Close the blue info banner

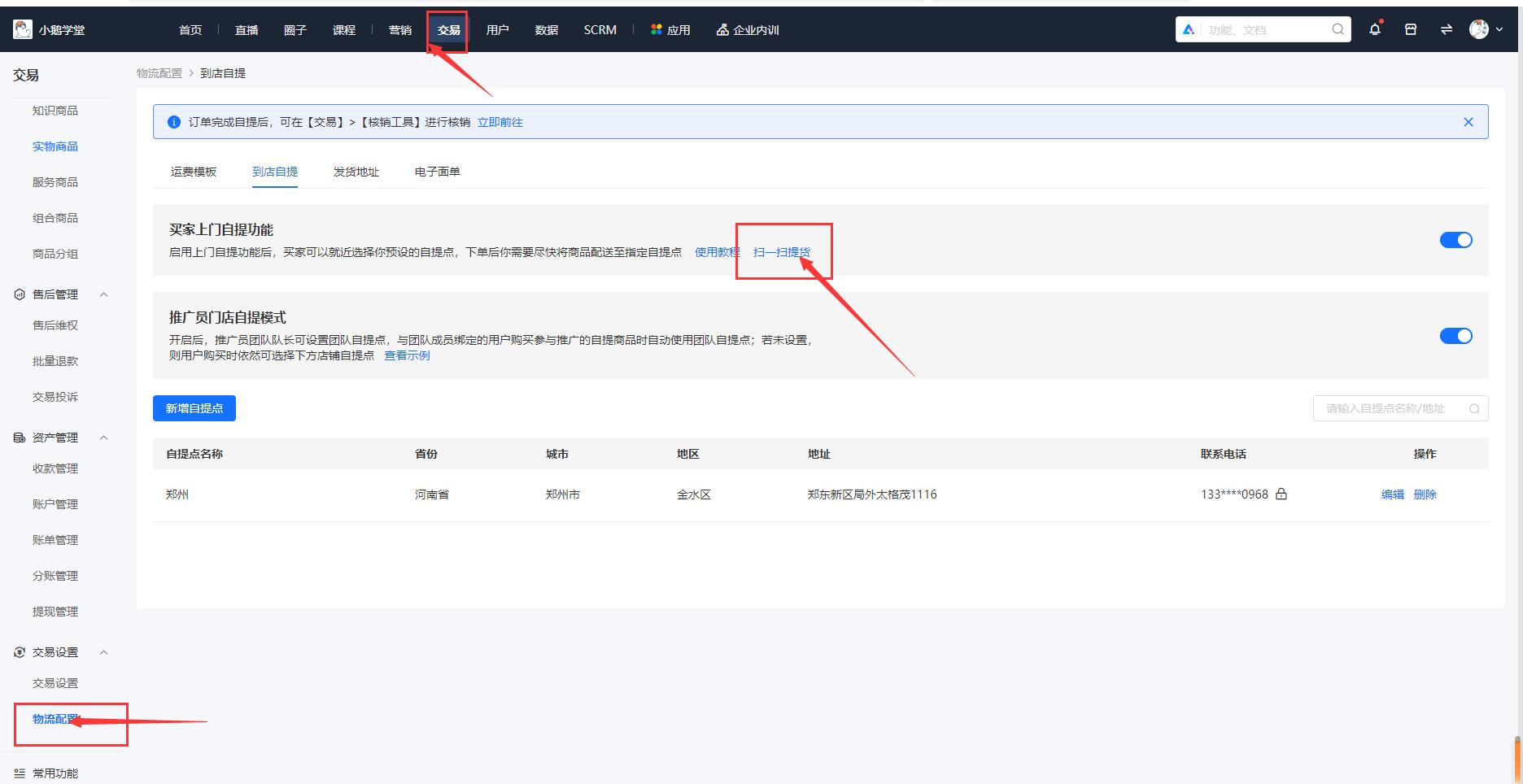pos(1468,122)
